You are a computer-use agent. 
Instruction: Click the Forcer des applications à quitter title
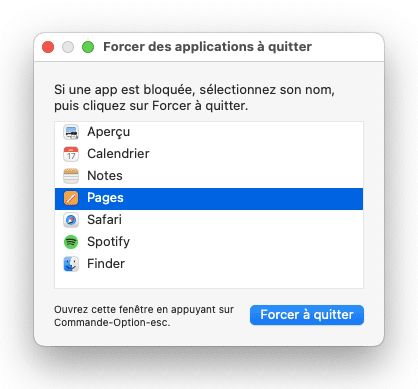coord(208,47)
